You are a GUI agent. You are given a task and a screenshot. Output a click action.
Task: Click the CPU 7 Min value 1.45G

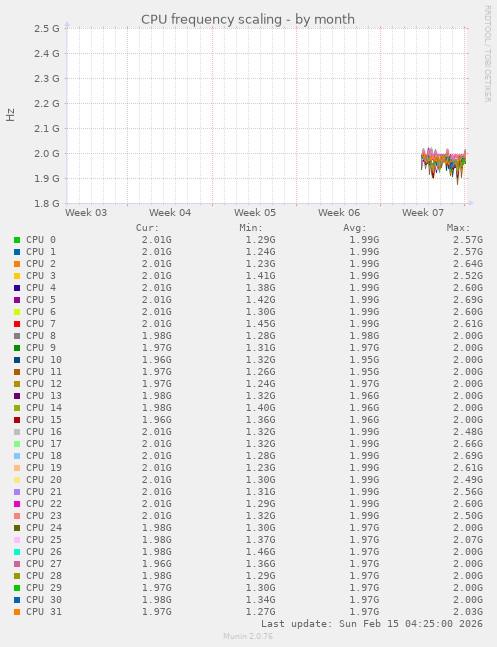pos(260,324)
